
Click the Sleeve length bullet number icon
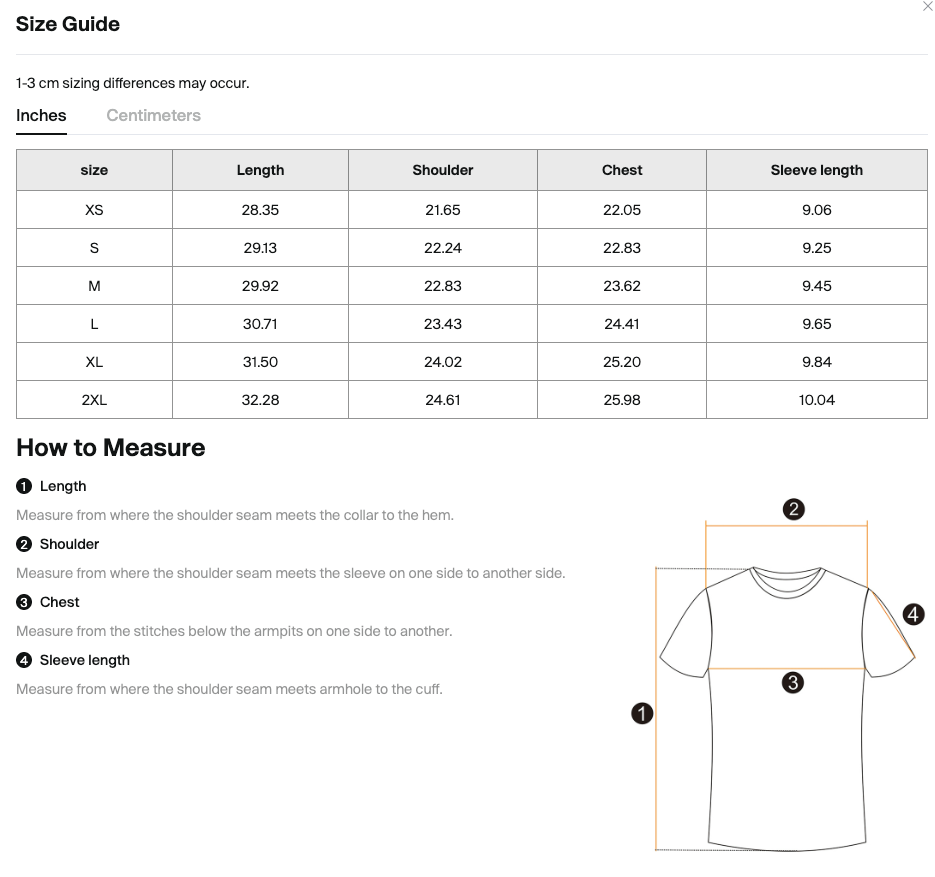(x=24, y=660)
